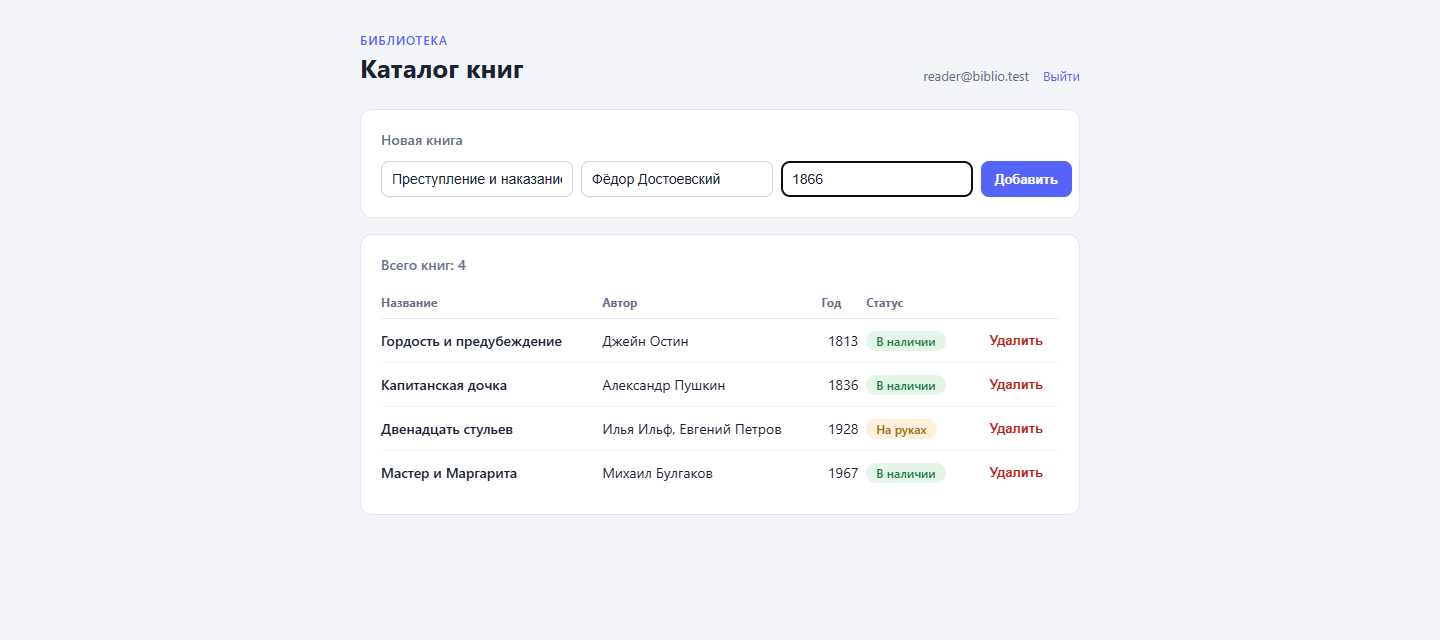Delete the Капитанская дочка book
This screenshot has width=1440, height=640.
pos(1016,384)
